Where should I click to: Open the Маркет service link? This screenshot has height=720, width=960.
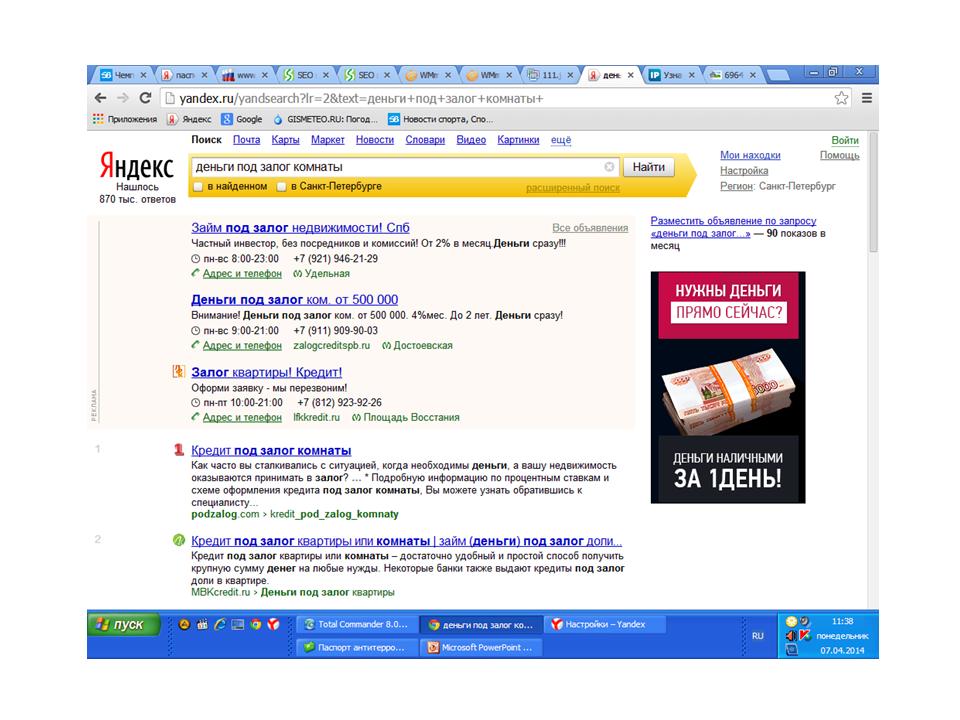(x=328, y=140)
